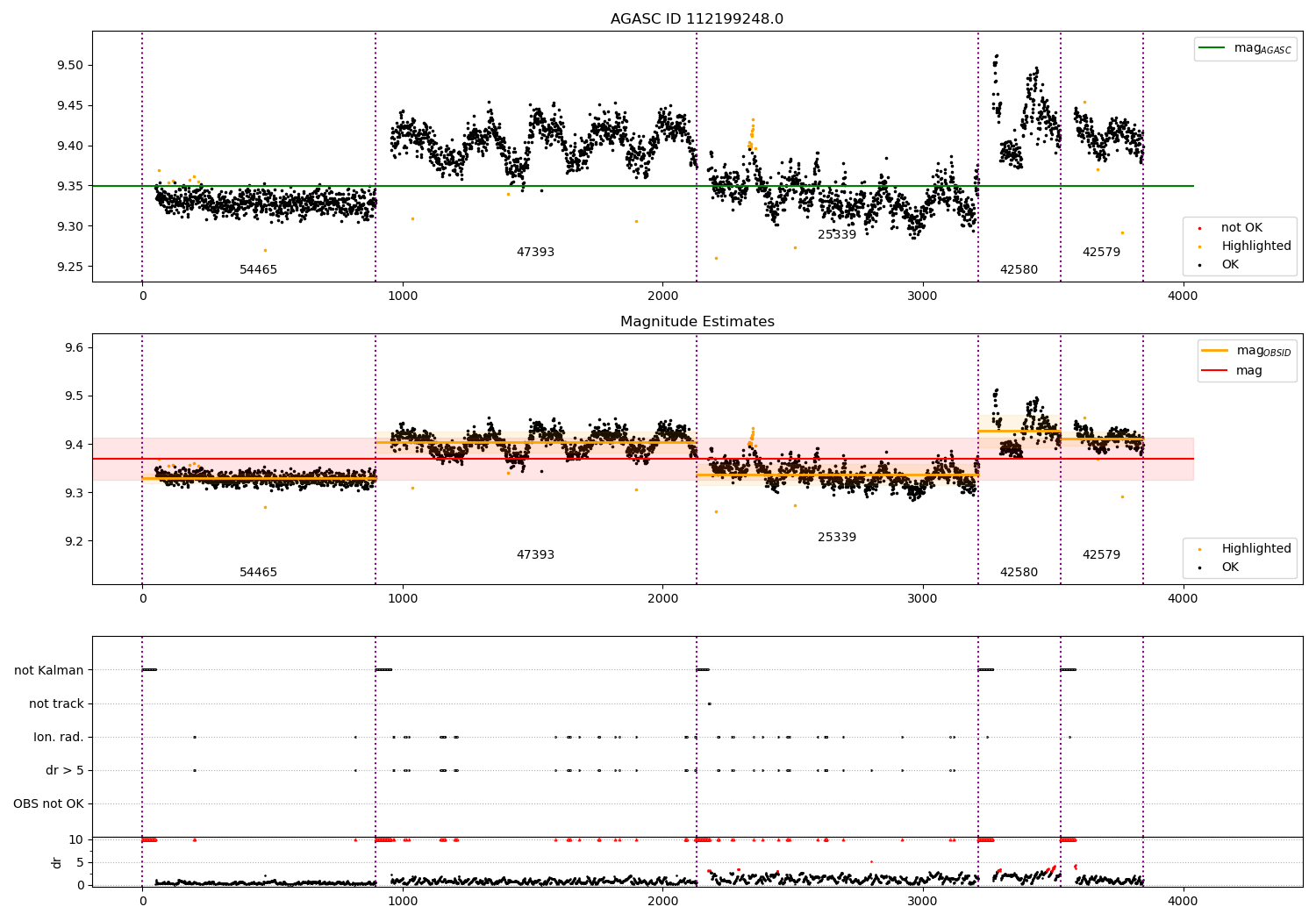This screenshot has height=921, width=1316.
Task: Click the 9.2 tick on Magnitude Estimates axis
Action: [73, 542]
